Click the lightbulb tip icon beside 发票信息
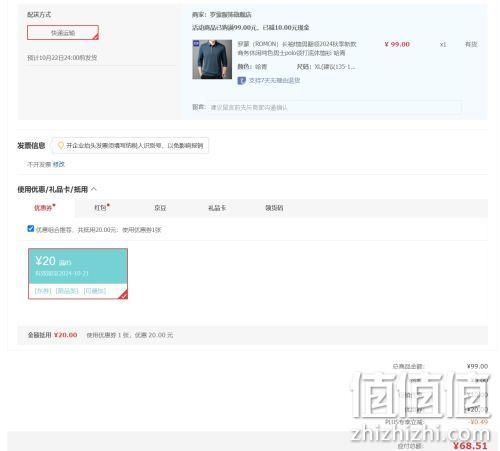This screenshot has width=500, height=451. (61, 146)
